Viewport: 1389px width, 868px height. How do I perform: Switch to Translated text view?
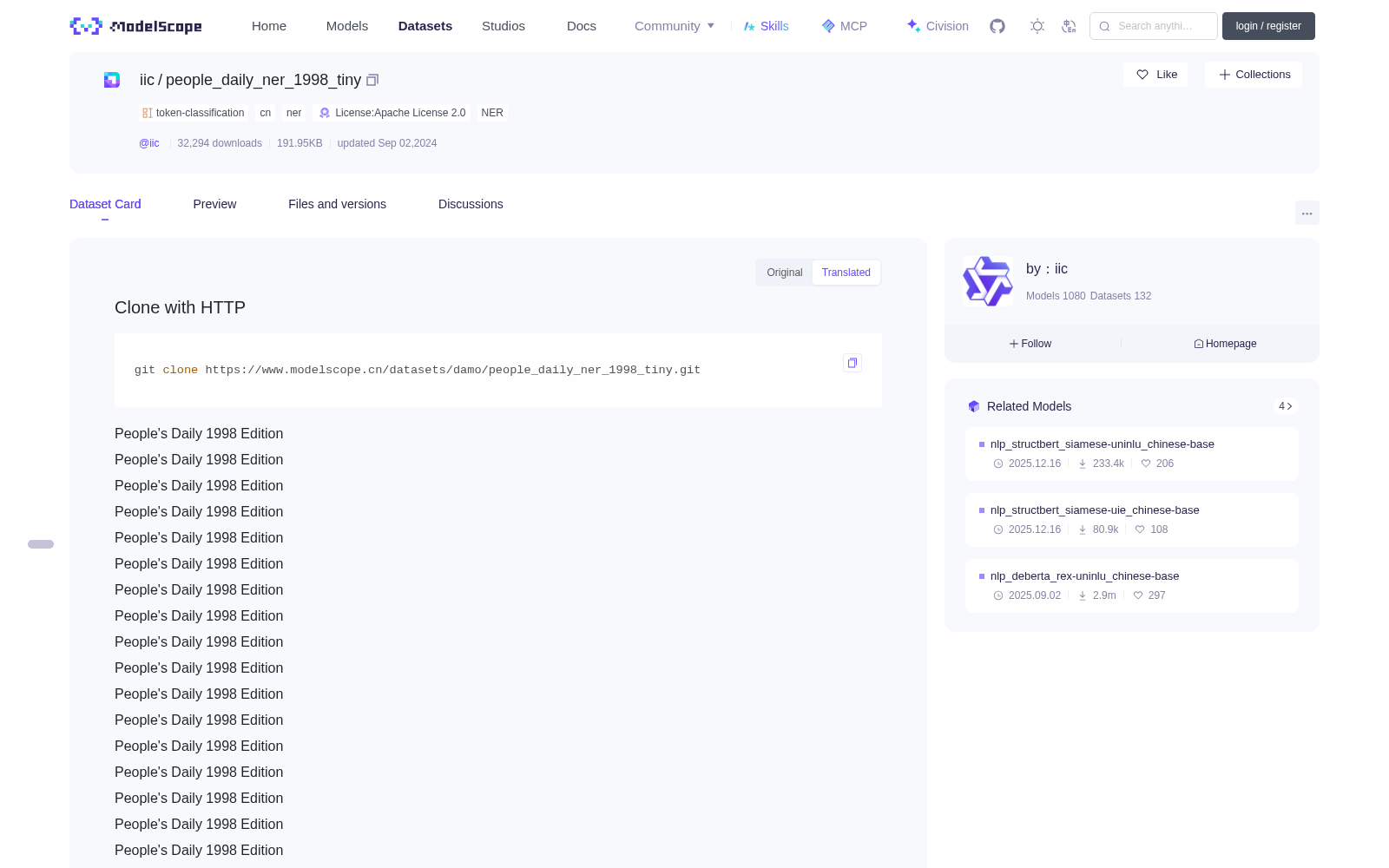tap(846, 273)
